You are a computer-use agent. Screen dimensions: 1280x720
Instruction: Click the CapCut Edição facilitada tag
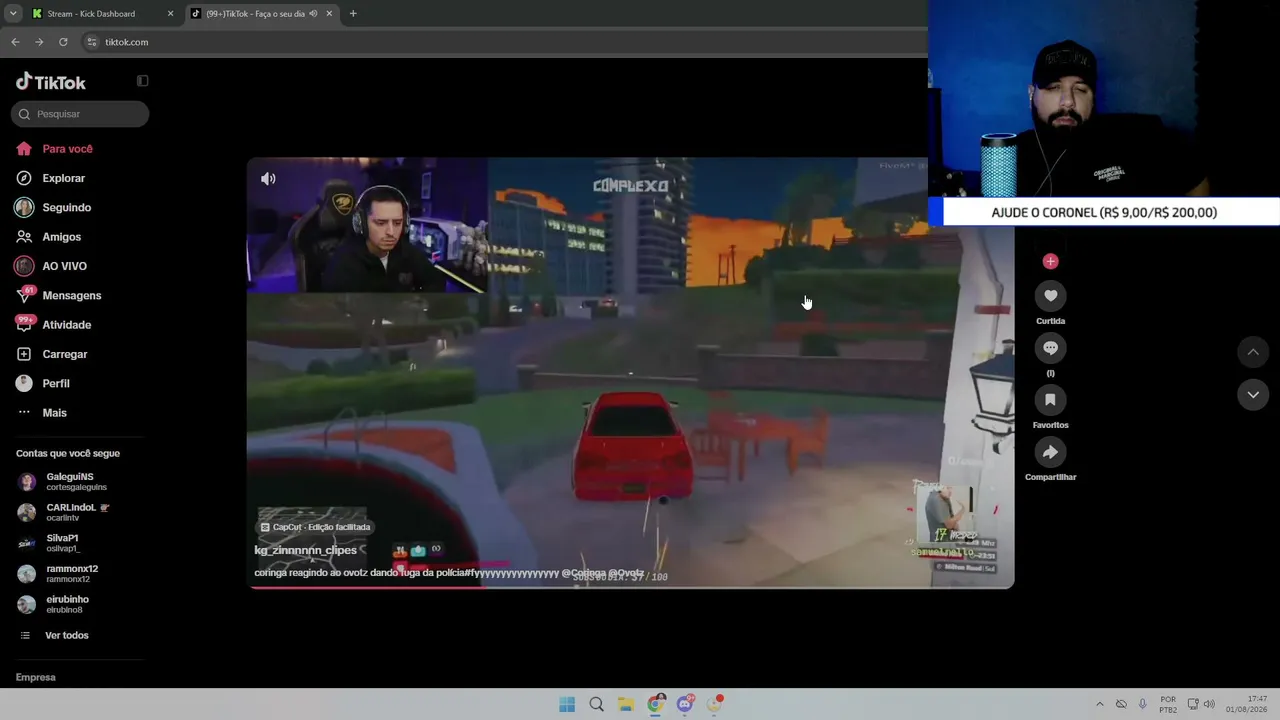pos(315,527)
